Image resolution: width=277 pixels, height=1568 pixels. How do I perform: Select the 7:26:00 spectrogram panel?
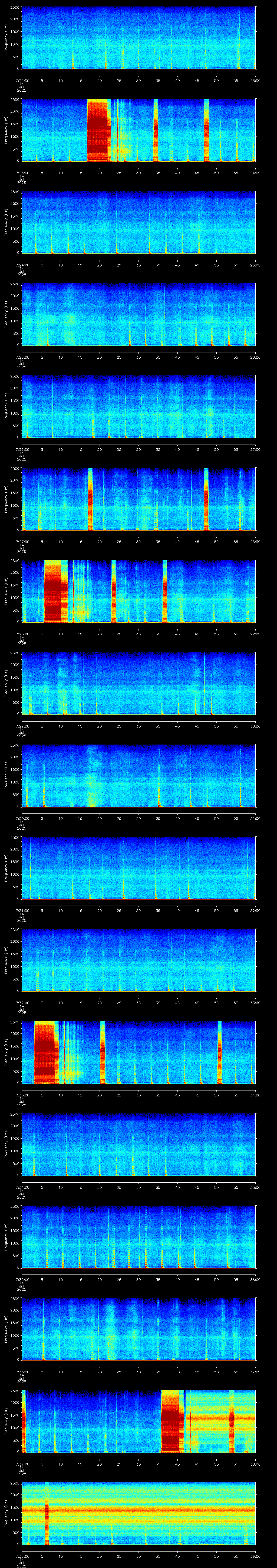pos(138,407)
